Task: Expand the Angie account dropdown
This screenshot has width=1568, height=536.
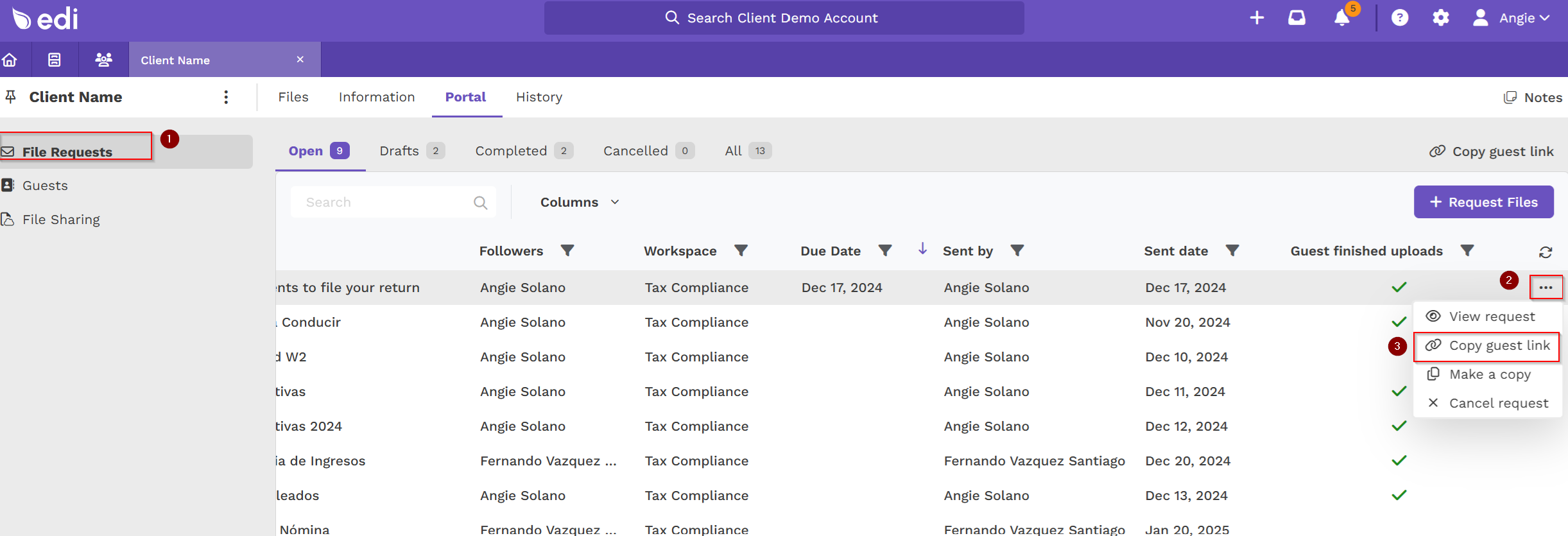Action: point(1525,18)
